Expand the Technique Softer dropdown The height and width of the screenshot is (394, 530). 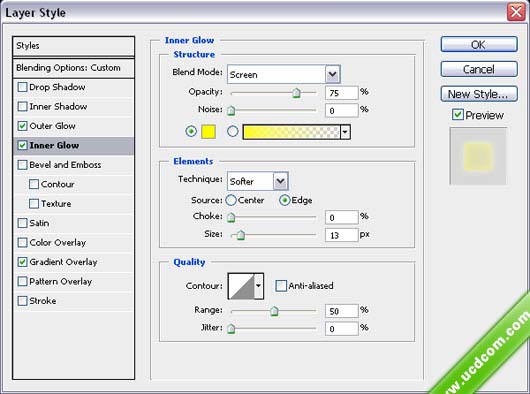258,181
